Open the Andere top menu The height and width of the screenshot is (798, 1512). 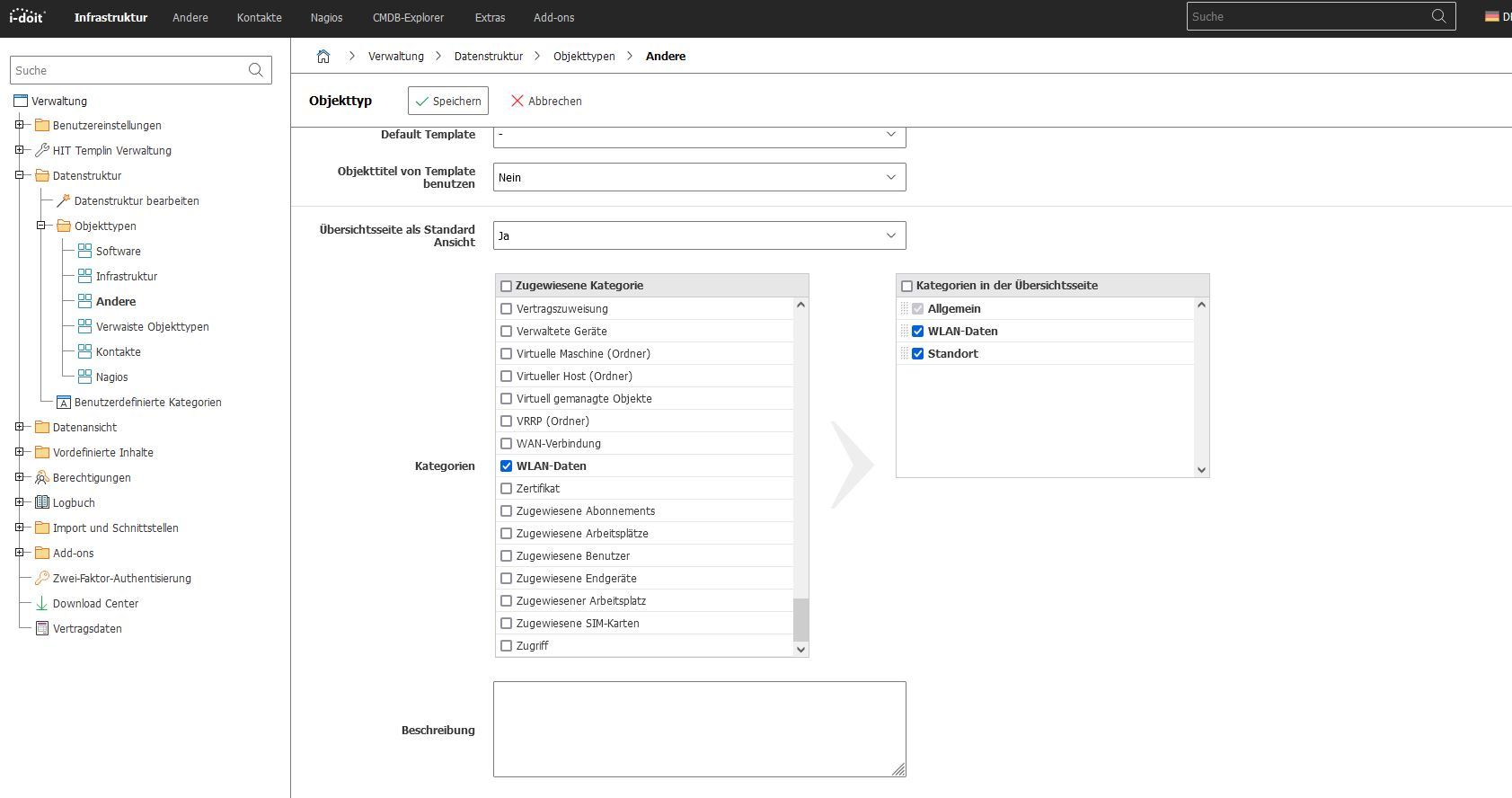click(190, 17)
